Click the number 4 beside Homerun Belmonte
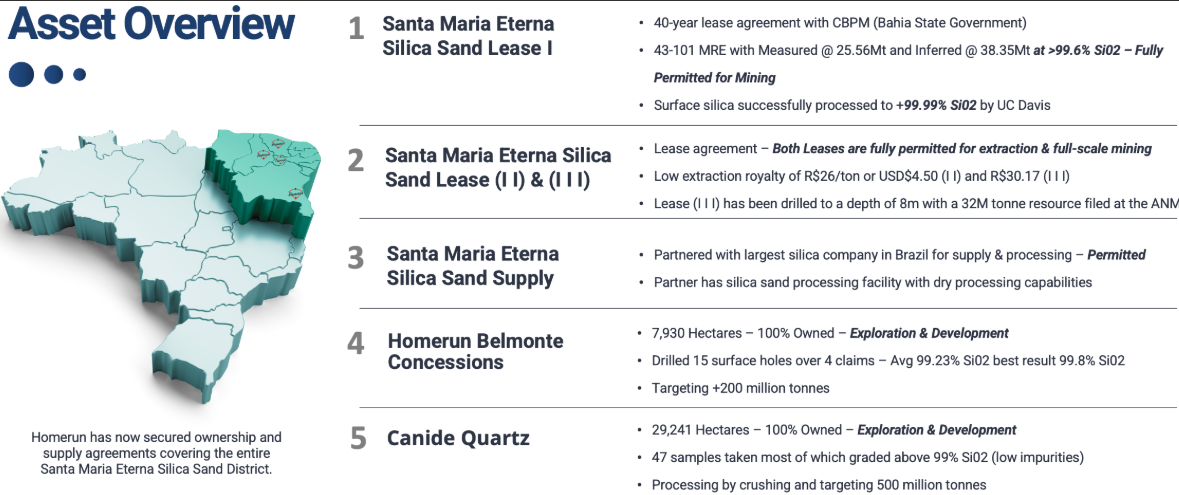 click(356, 344)
